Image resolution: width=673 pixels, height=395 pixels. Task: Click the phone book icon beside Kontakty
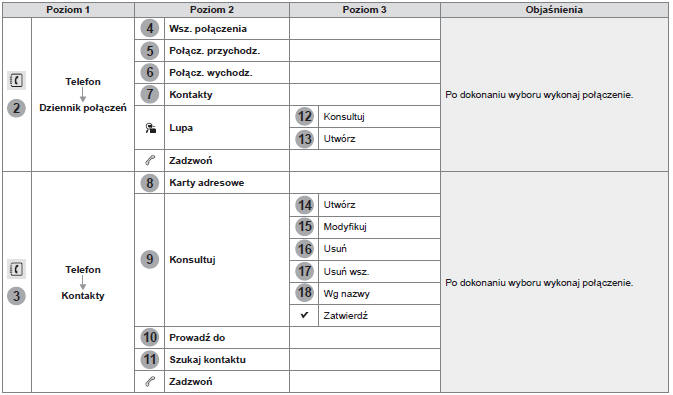pos(16,269)
